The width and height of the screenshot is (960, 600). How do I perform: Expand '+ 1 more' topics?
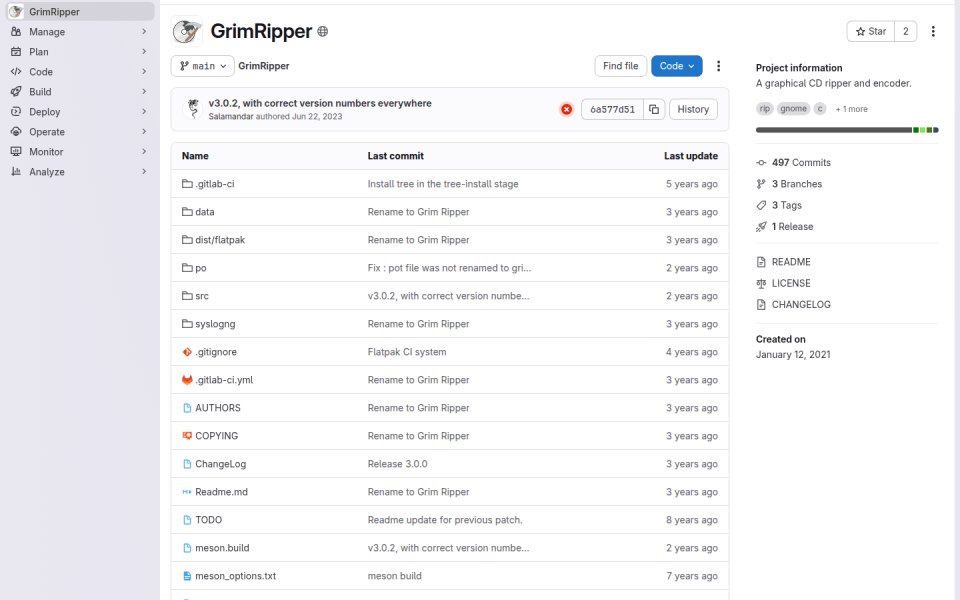coord(852,109)
